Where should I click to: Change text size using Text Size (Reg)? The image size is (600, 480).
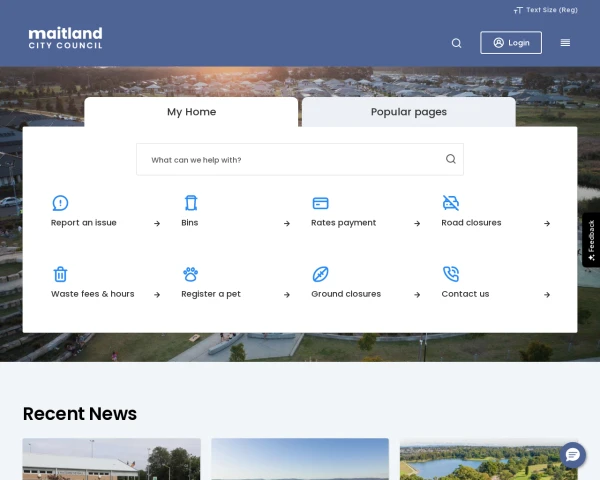(546, 10)
